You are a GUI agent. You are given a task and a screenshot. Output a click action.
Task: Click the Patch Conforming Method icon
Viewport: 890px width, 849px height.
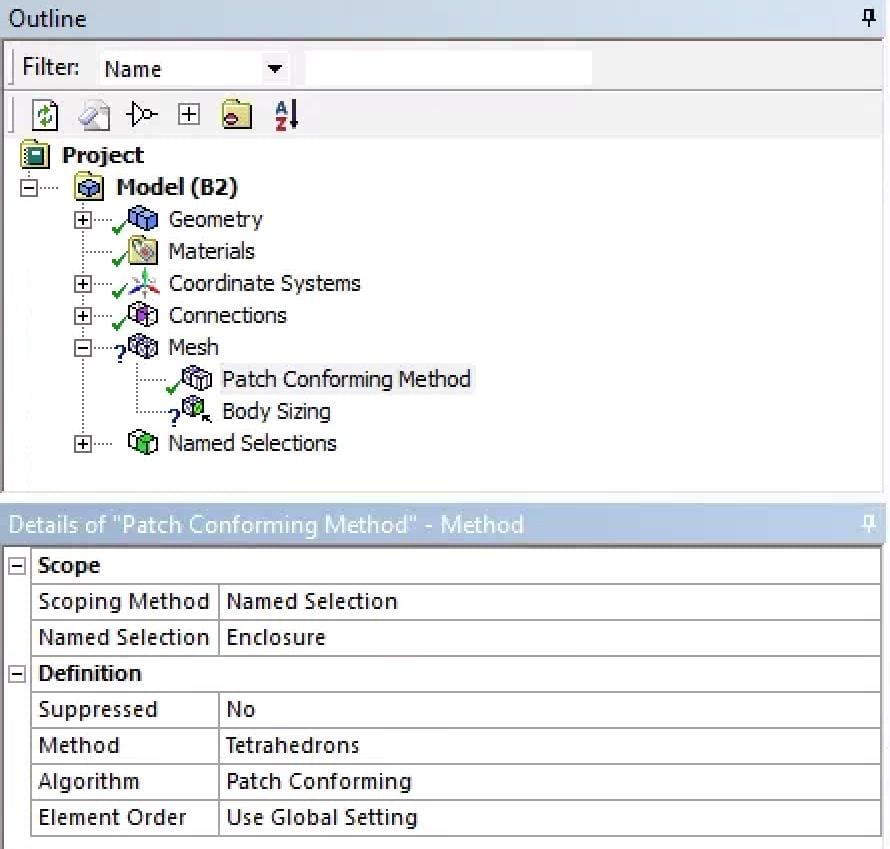196,378
